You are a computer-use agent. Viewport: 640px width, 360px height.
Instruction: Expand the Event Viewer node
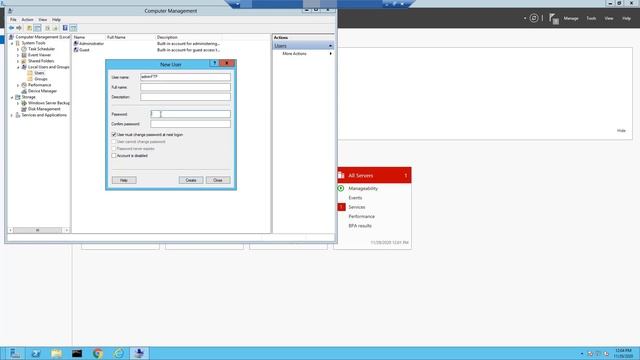point(18,55)
